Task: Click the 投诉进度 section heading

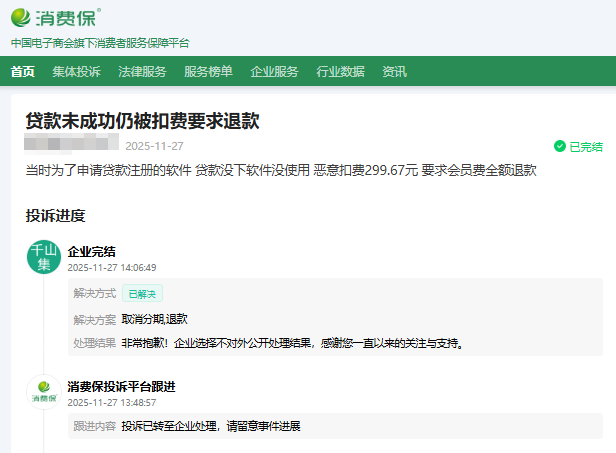Action: click(x=55, y=215)
